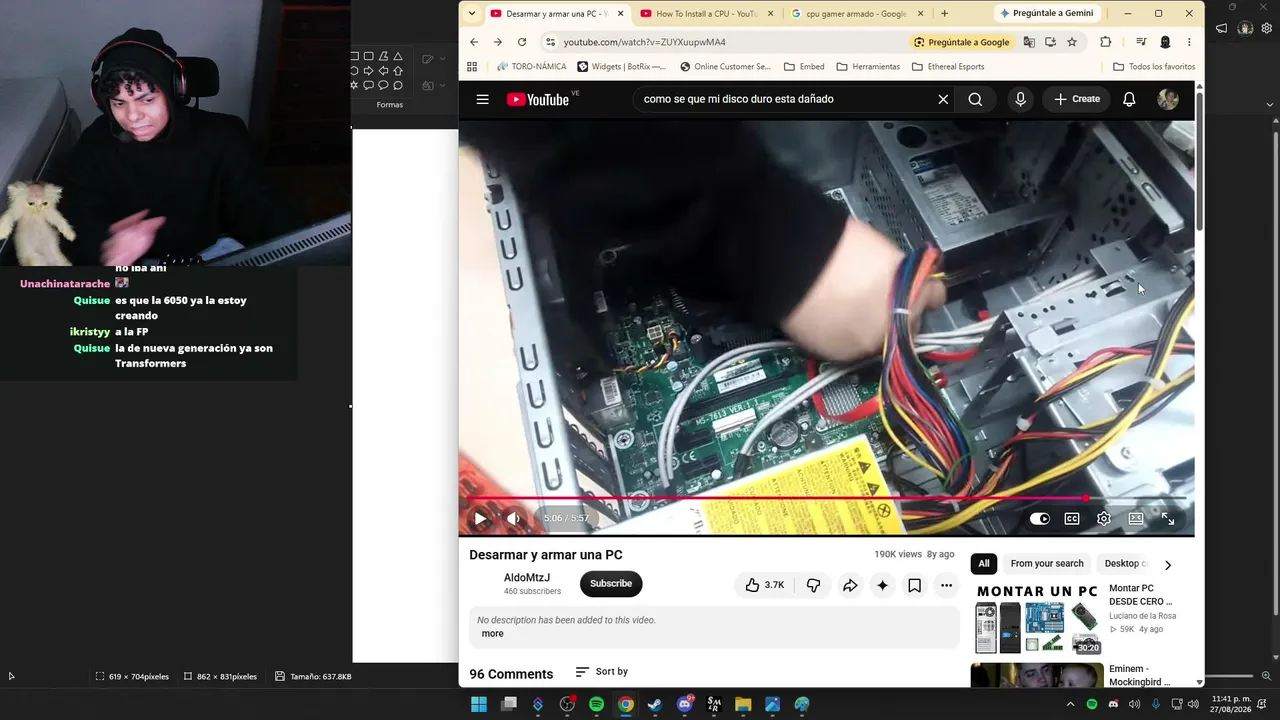This screenshot has width=1280, height=720.
Task: Open Chrome three-dot menu
Action: click(x=1189, y=42)
